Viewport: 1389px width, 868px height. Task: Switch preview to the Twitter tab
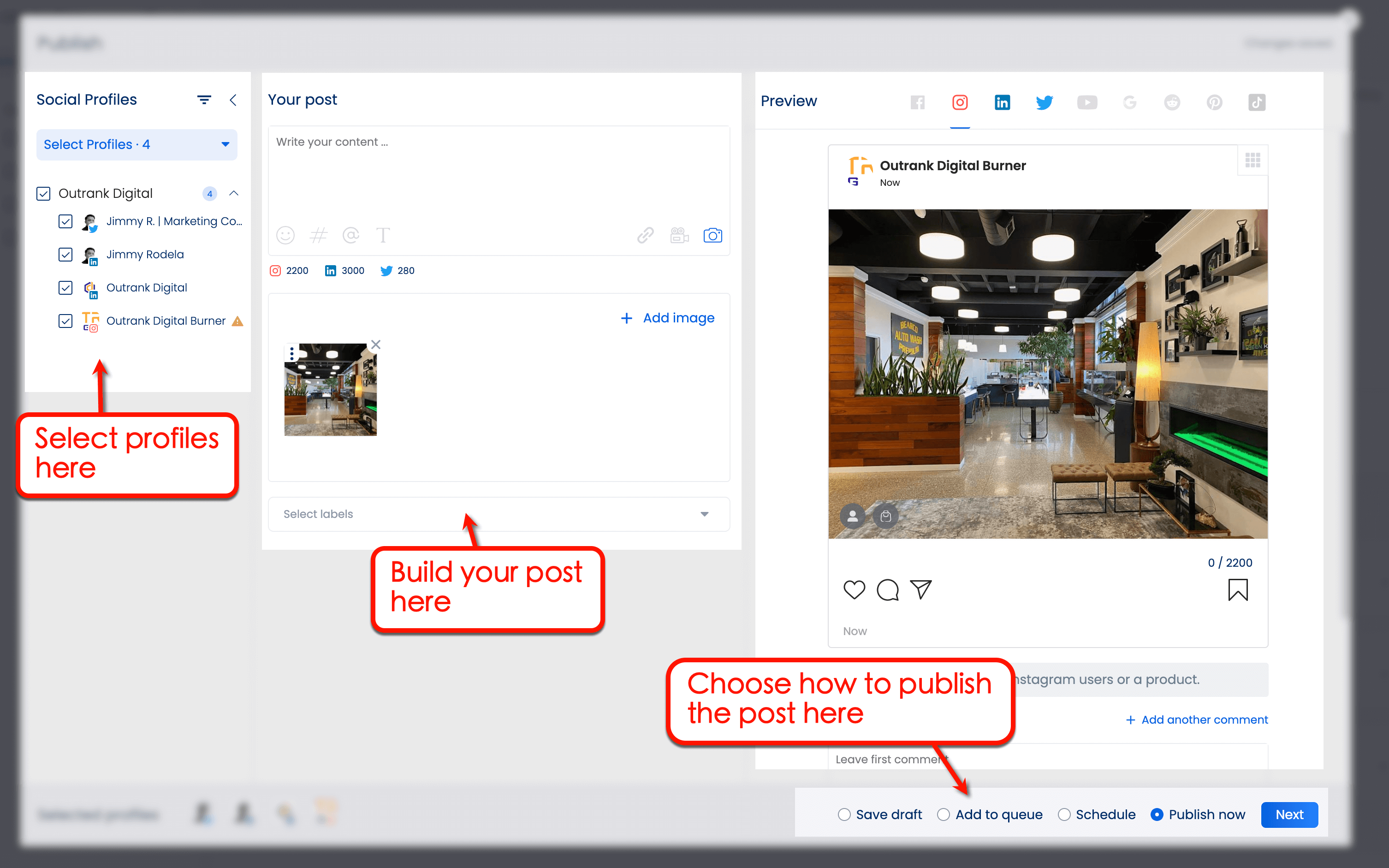1045,102
